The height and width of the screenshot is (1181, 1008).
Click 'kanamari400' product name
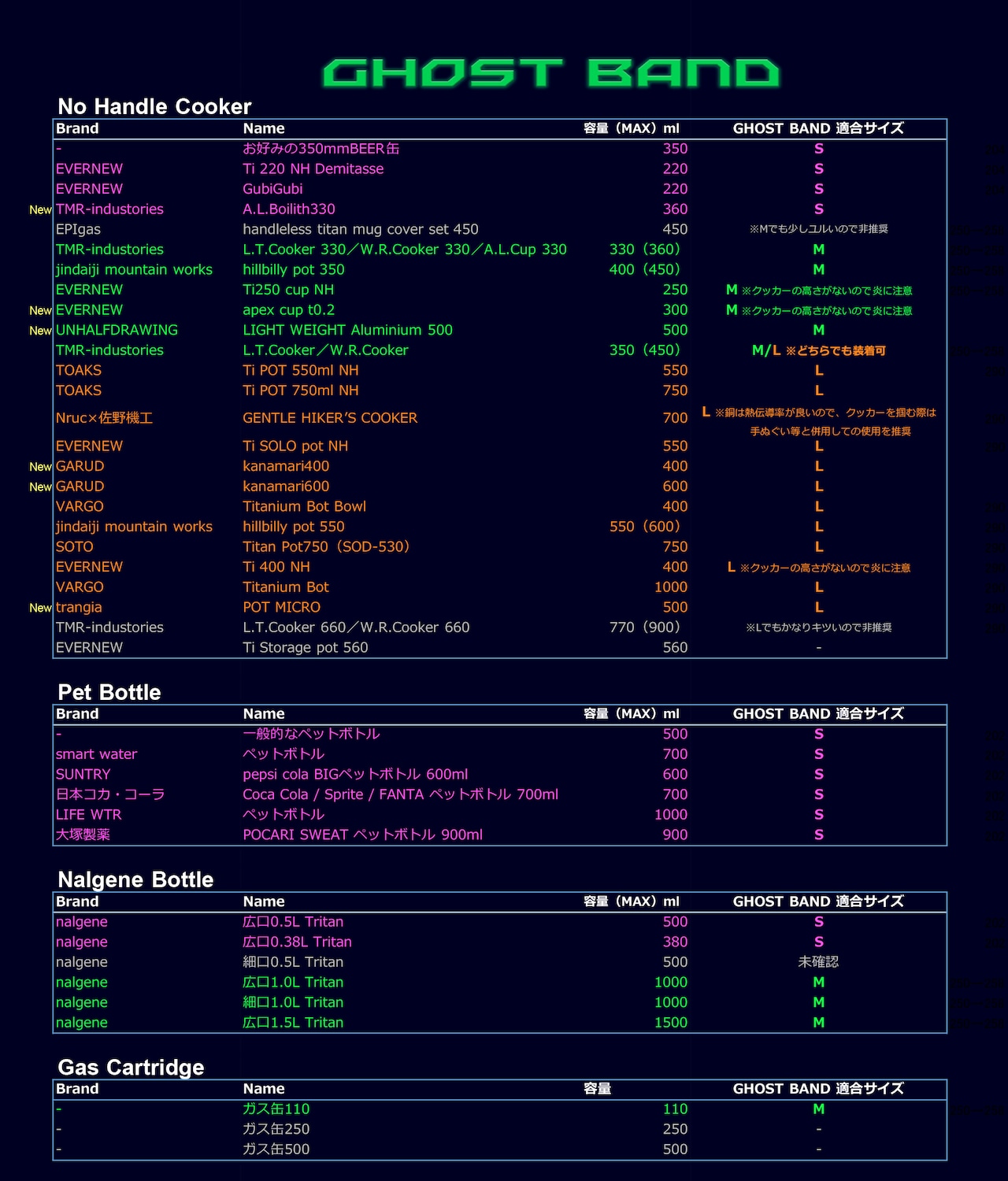[286, 466]
